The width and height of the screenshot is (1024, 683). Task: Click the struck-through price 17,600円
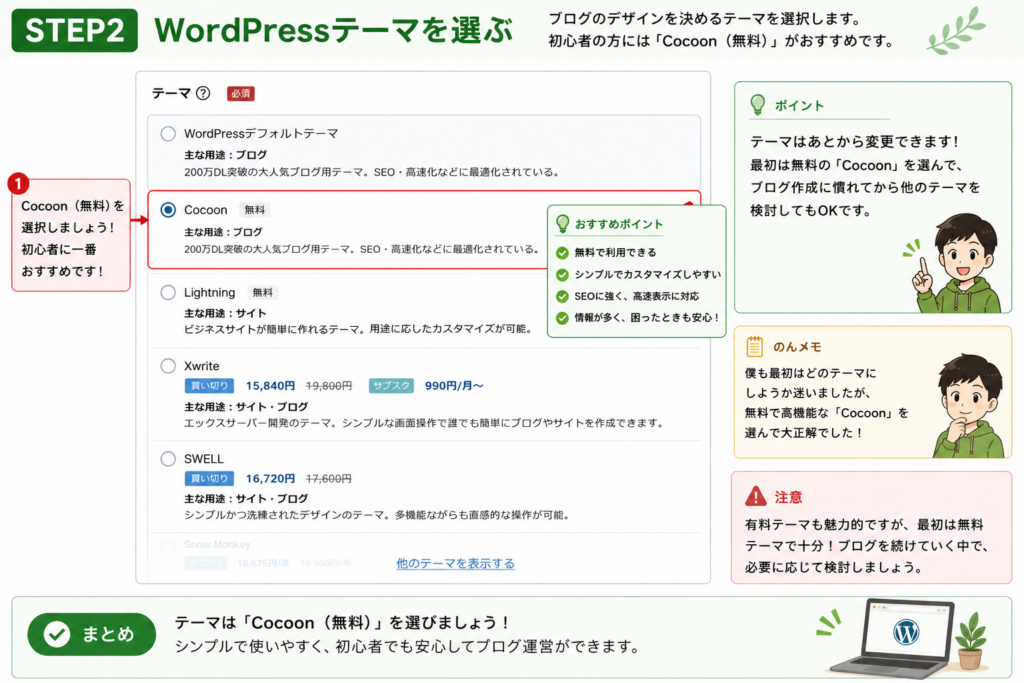[328, 479]
